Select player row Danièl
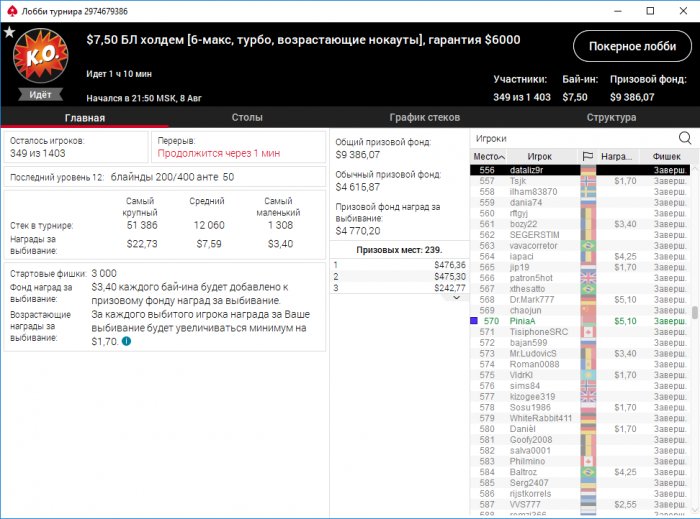Screen dimensions: 700x519 580,429
